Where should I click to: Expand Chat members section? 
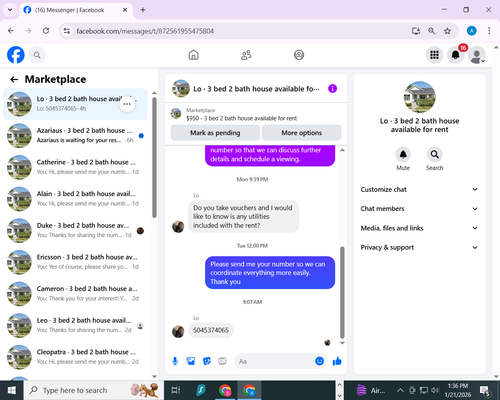click(x=419, y=209)
